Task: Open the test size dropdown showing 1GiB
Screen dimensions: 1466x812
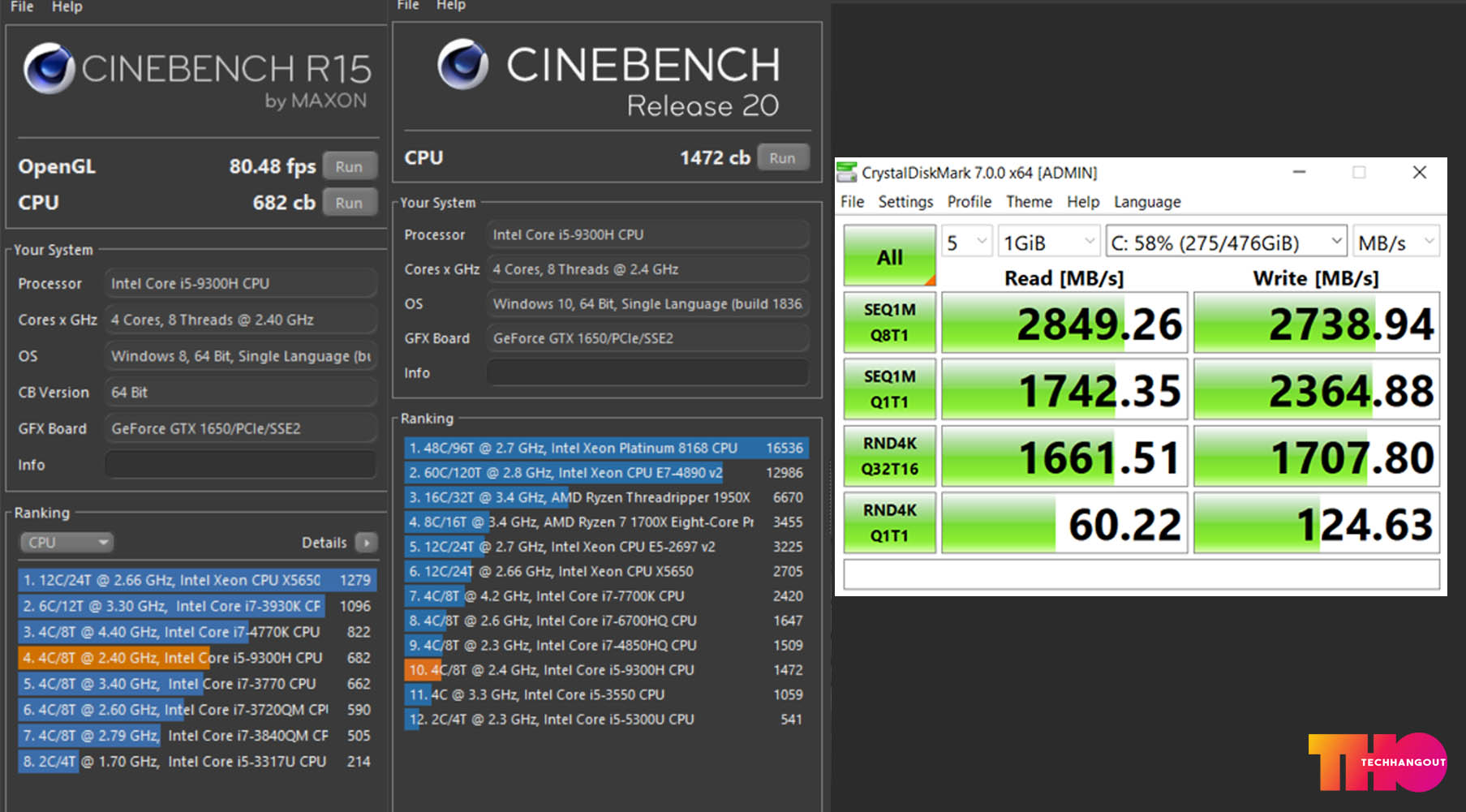Action: (1049, 242)
